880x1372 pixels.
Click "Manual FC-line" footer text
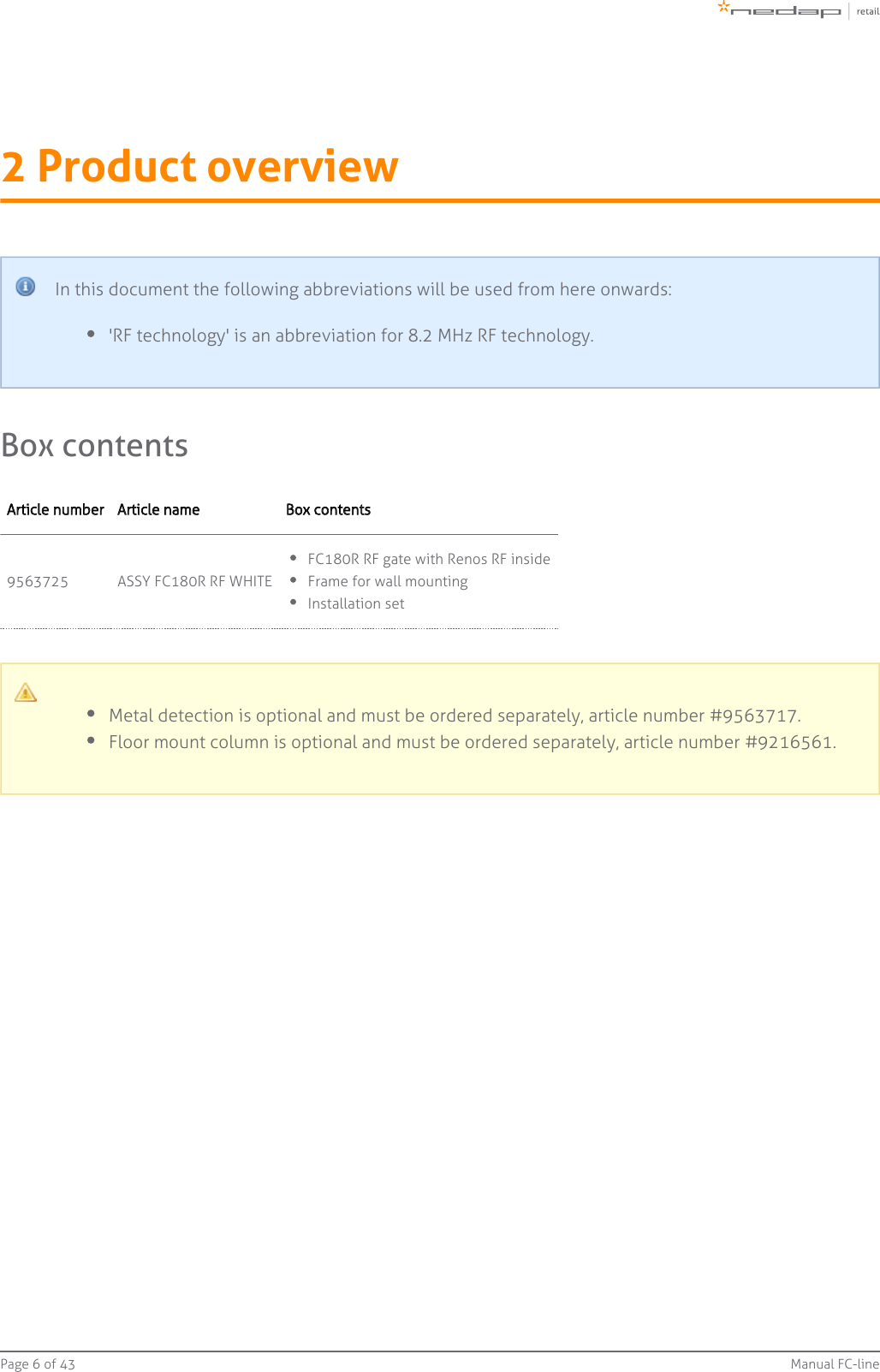[835, 1363]
